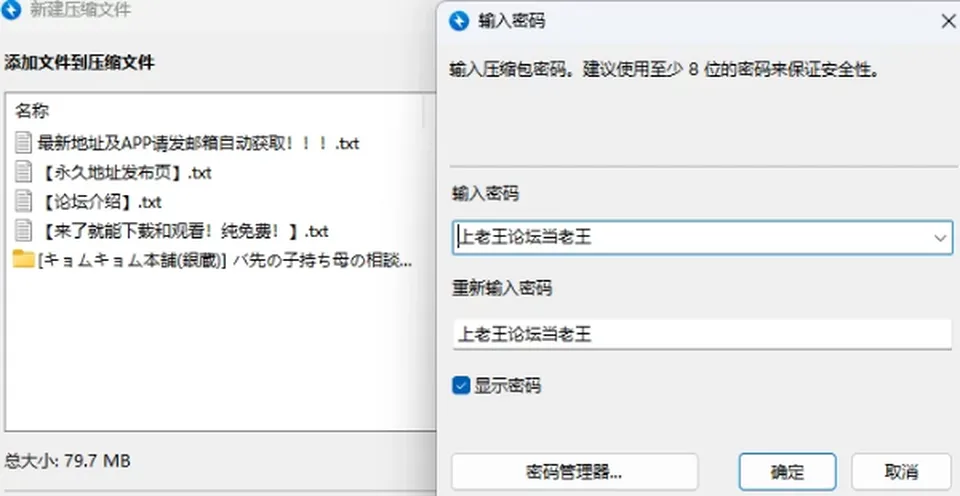Confirm the password with 确定

point(787,472)
